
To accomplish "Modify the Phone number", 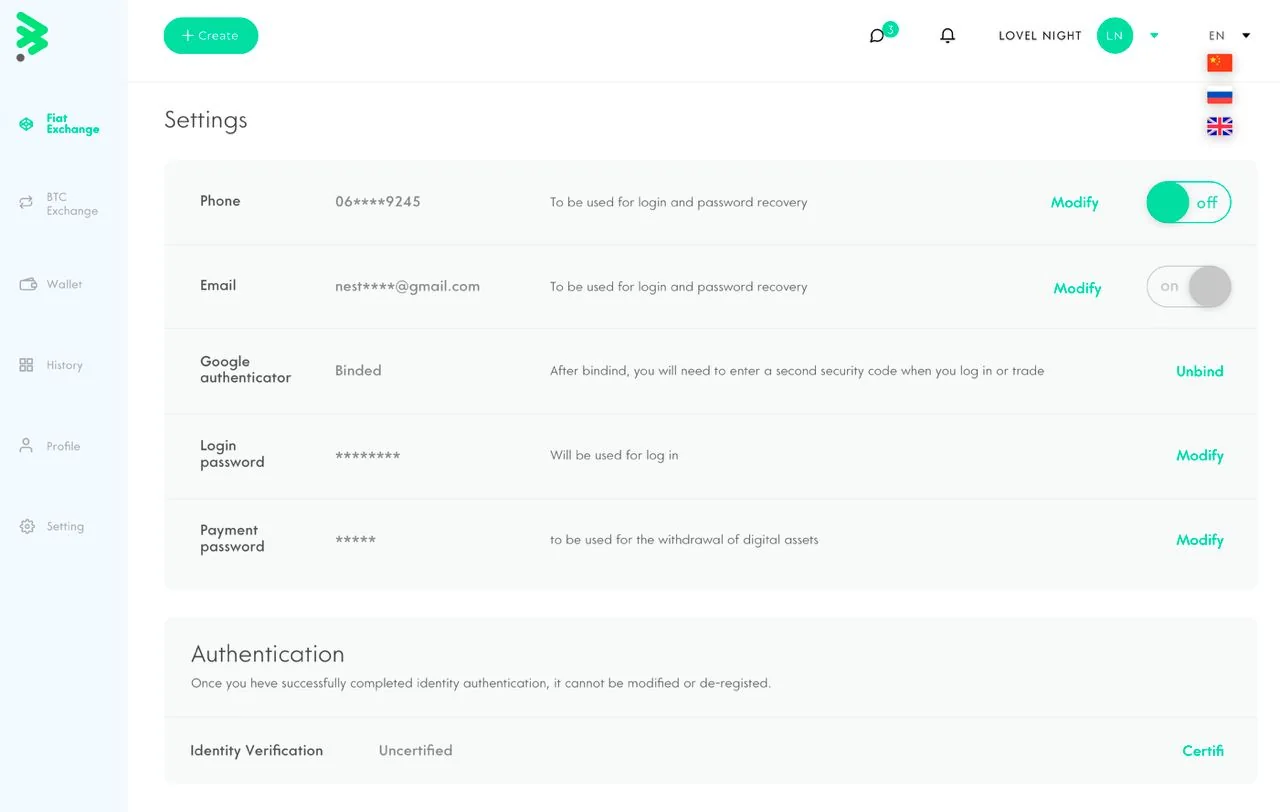I will pyautogui.click(x=1075, y=203).
